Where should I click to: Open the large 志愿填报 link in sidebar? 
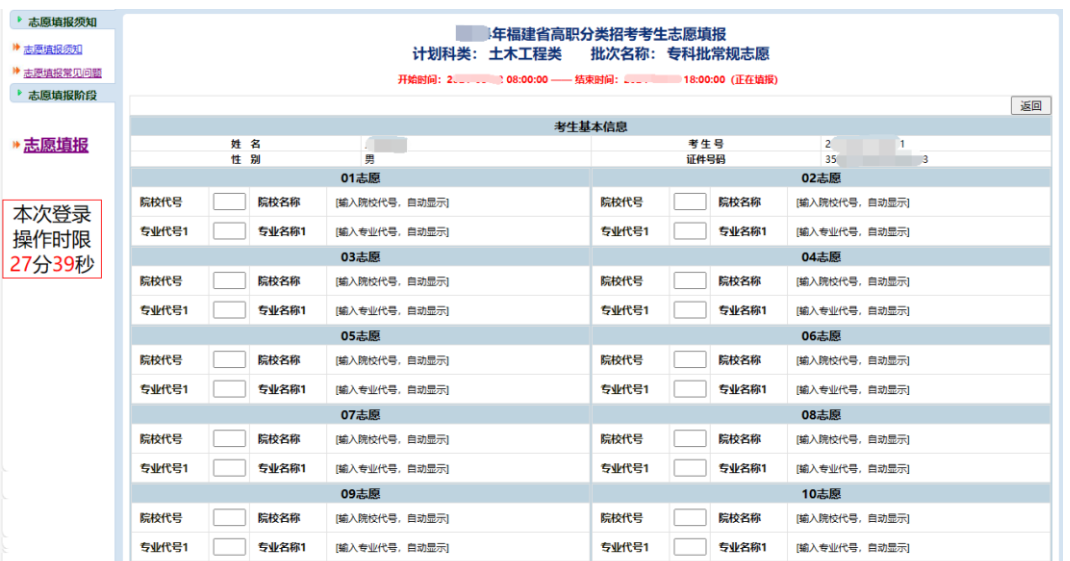(x=56, y=145)
